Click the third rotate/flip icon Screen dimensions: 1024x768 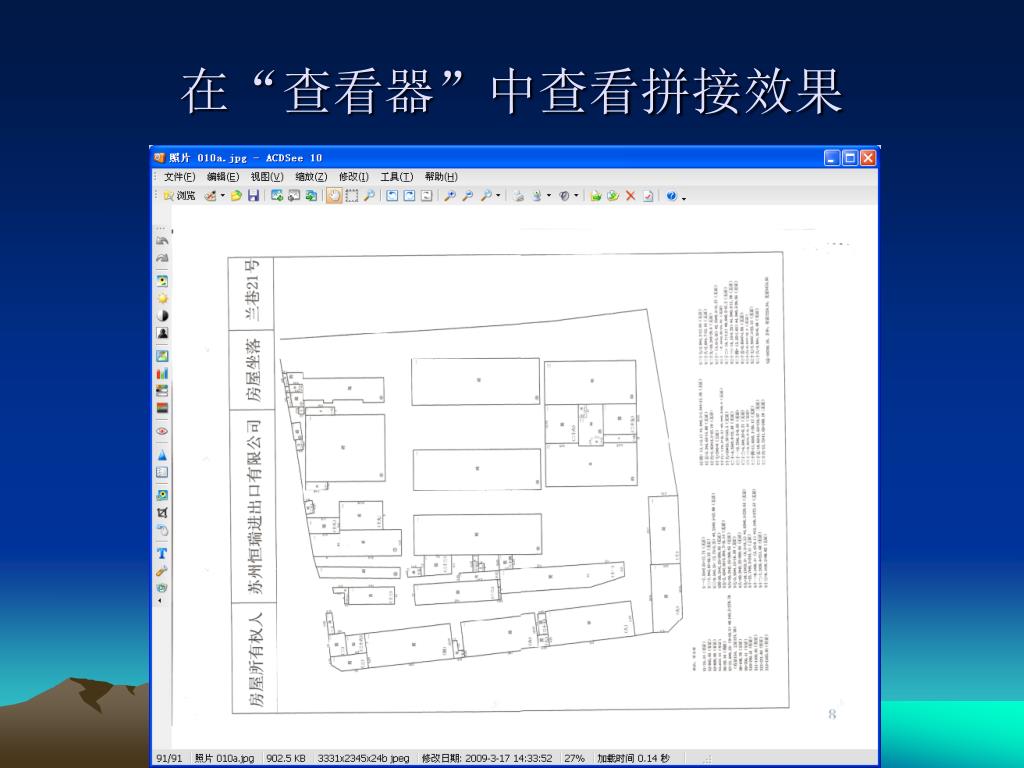(426, 195)
